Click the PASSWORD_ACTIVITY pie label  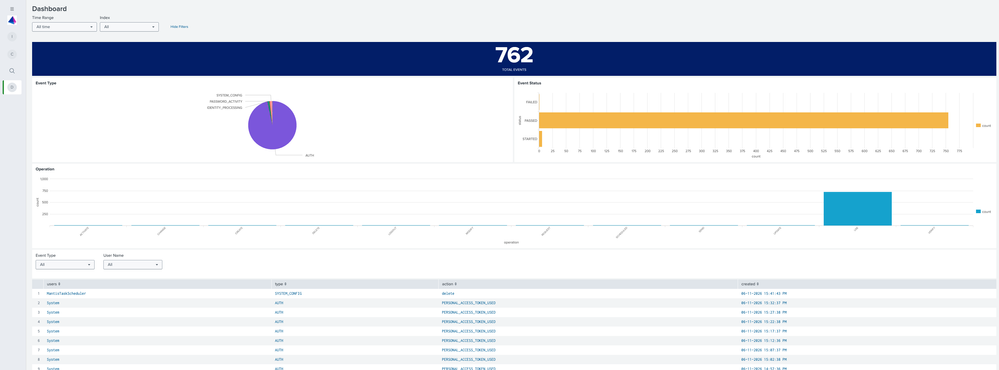point(226,101)
